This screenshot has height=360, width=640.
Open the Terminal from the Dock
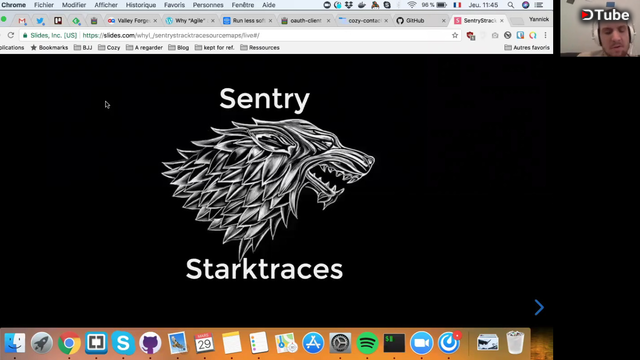394,342
